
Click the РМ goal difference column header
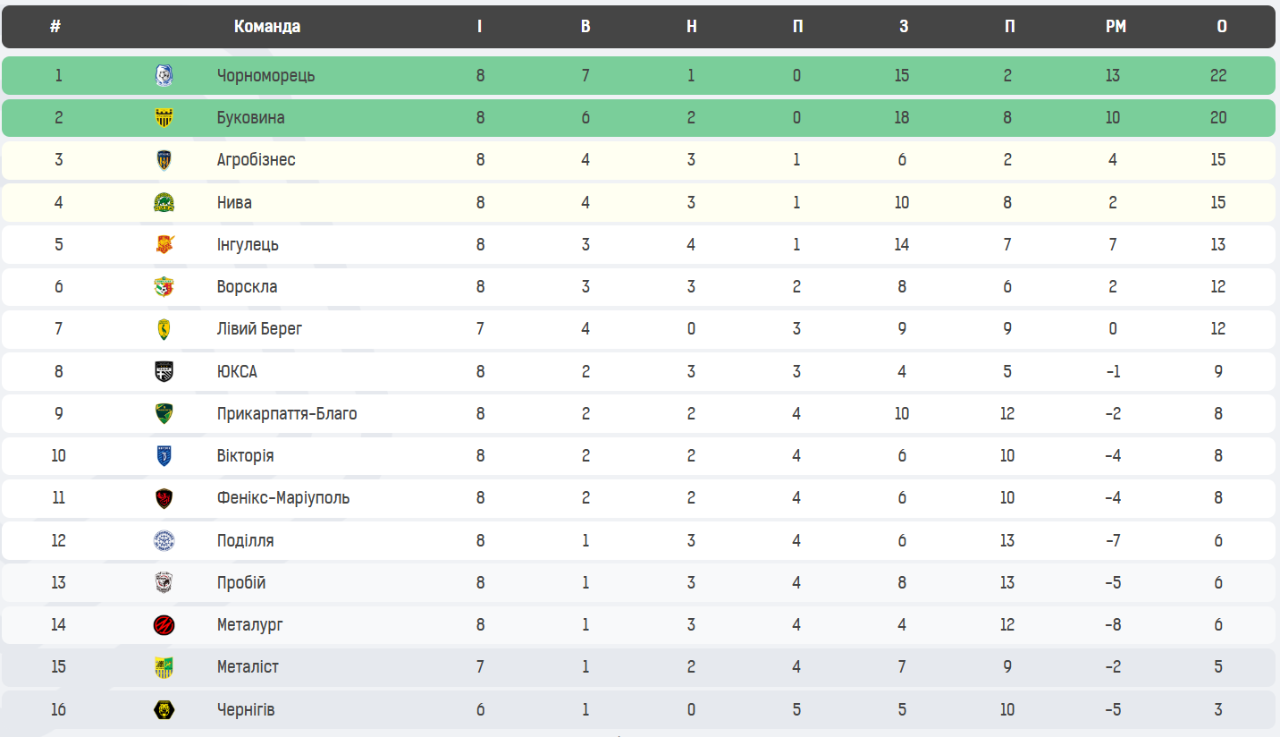[1115, 27]
